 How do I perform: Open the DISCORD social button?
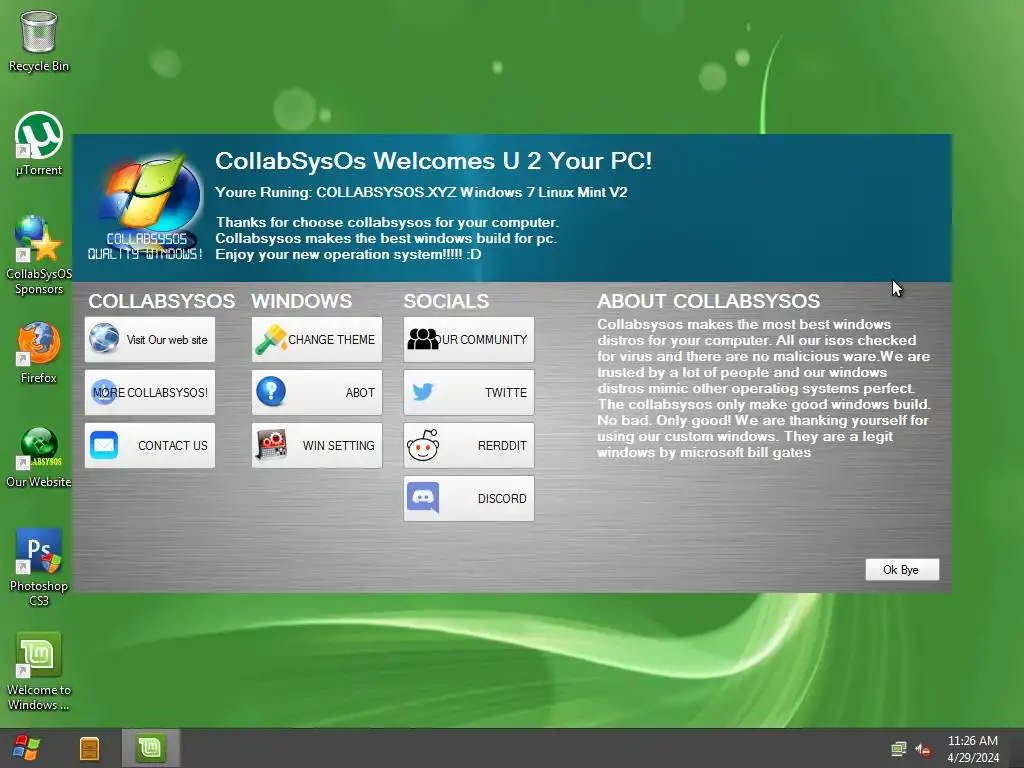[x=469, y=498]
